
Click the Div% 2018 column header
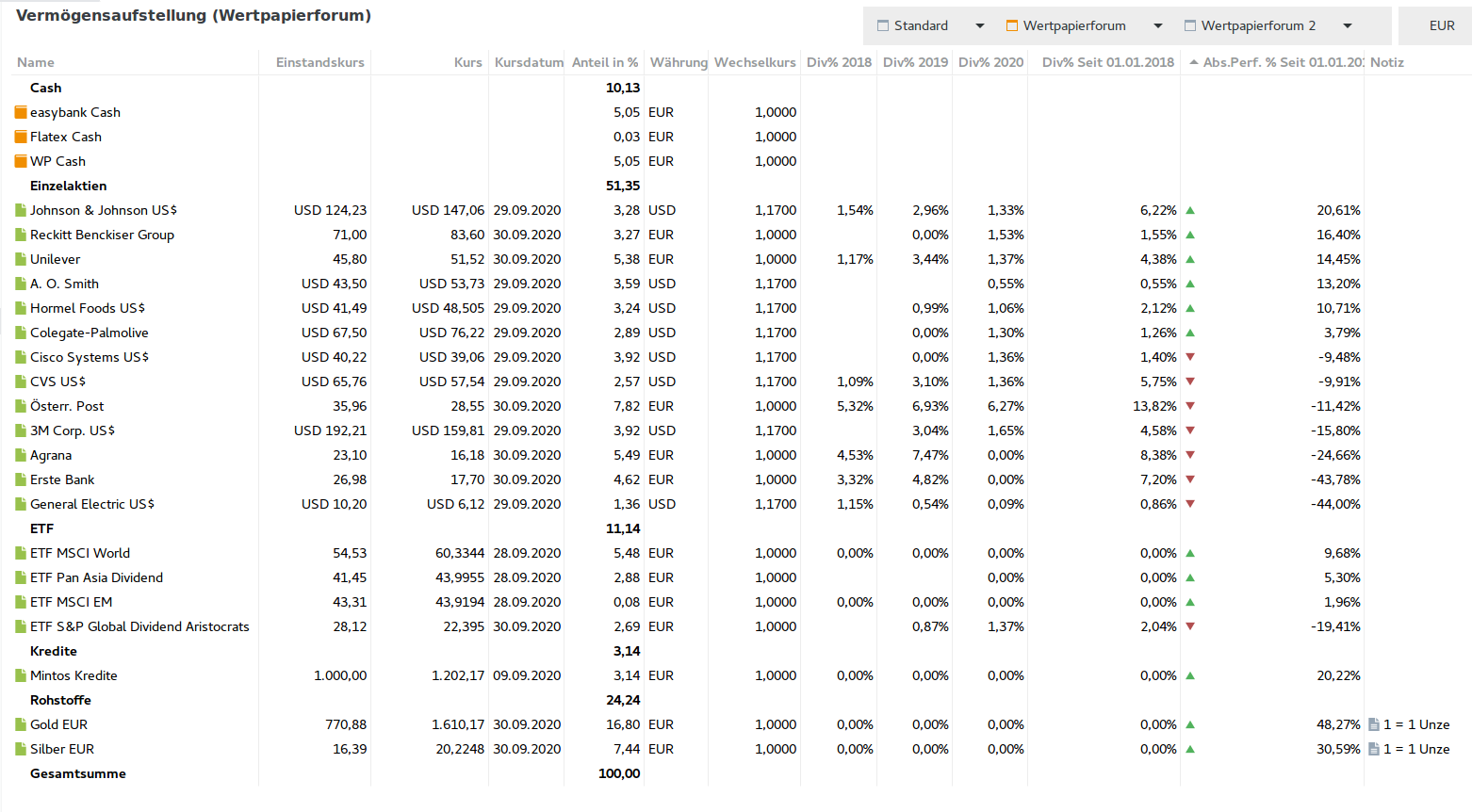point(839,62)
